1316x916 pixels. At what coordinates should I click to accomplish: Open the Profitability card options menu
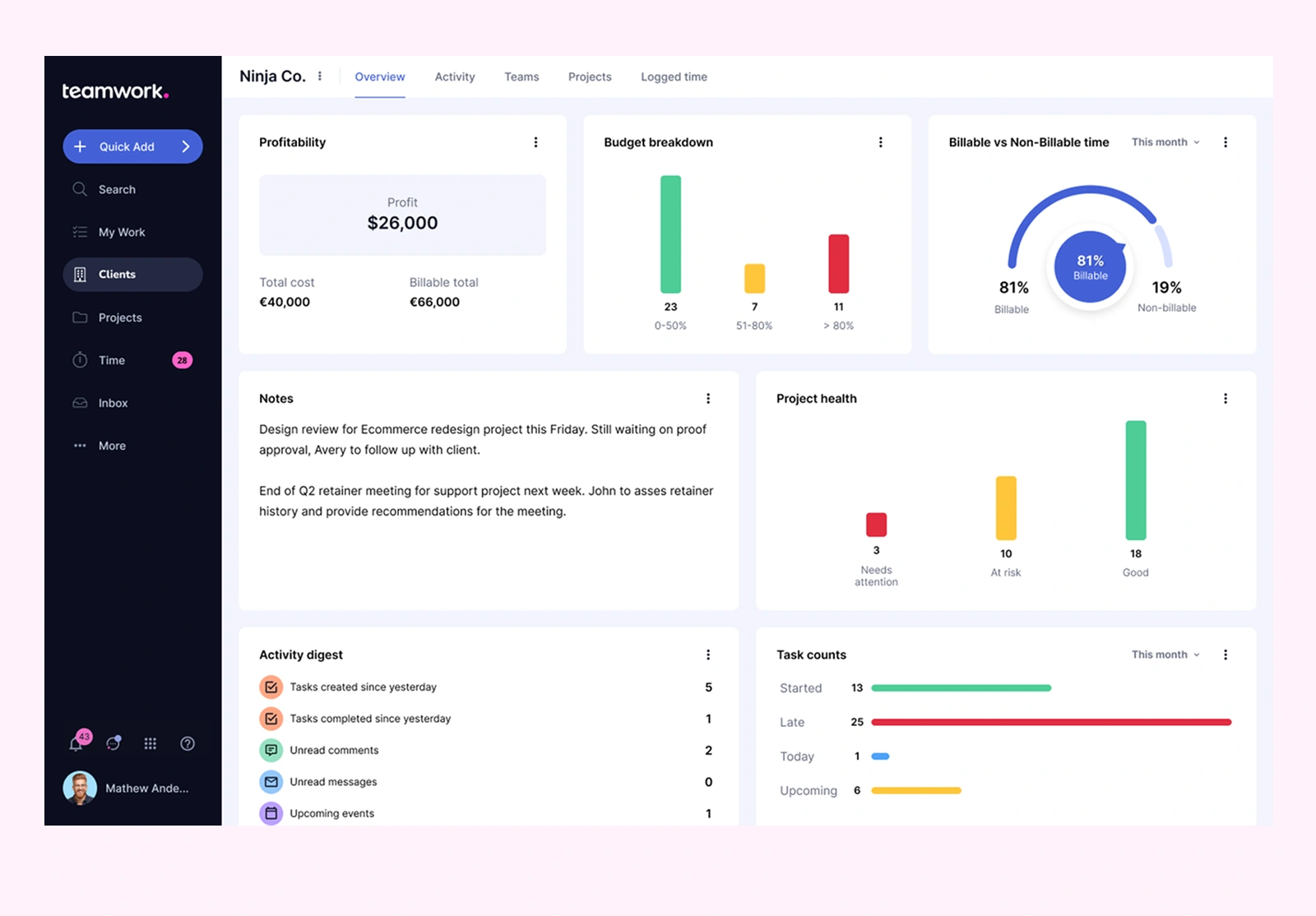pos(535,142)
